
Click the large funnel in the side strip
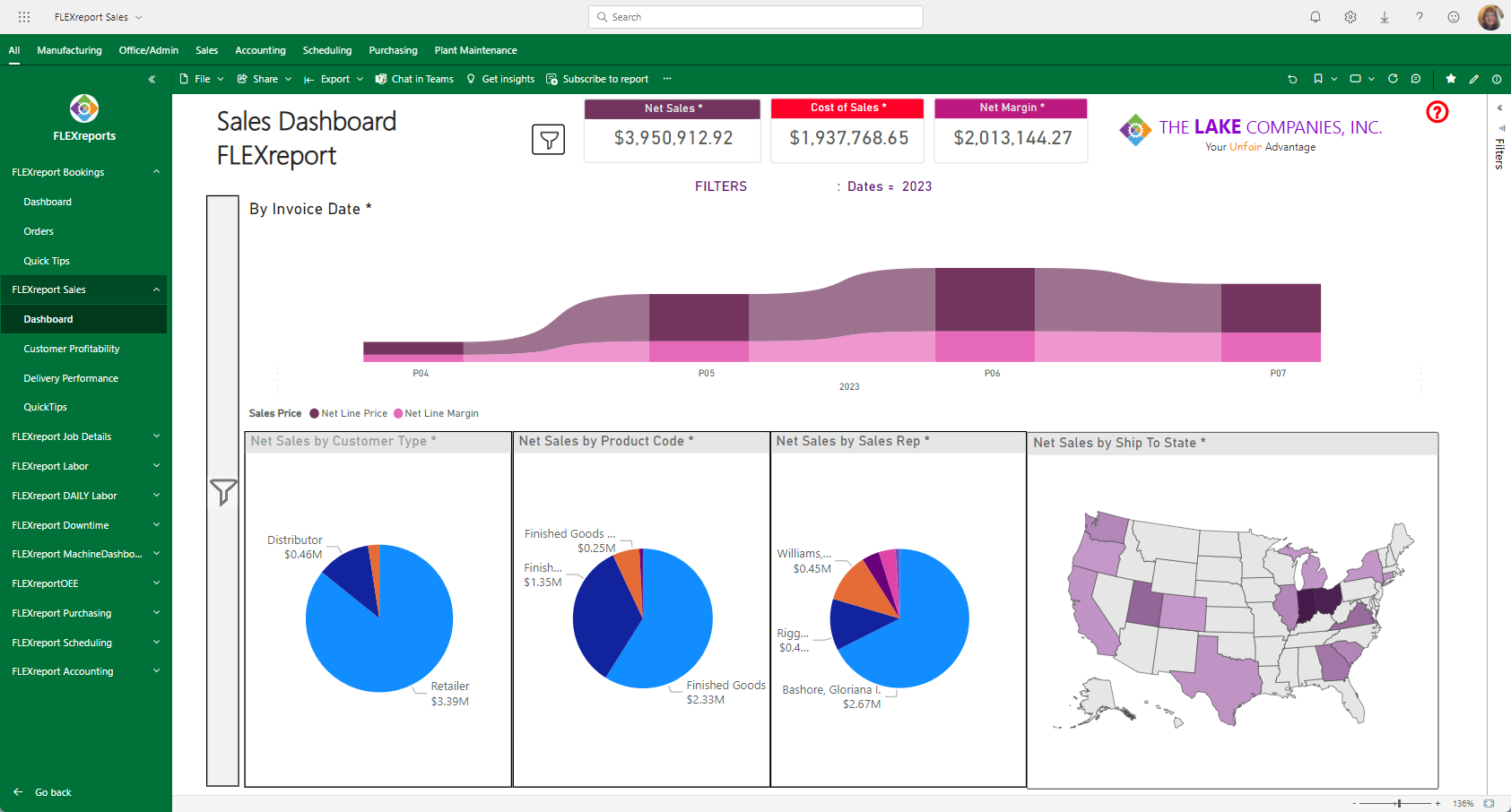223,492
